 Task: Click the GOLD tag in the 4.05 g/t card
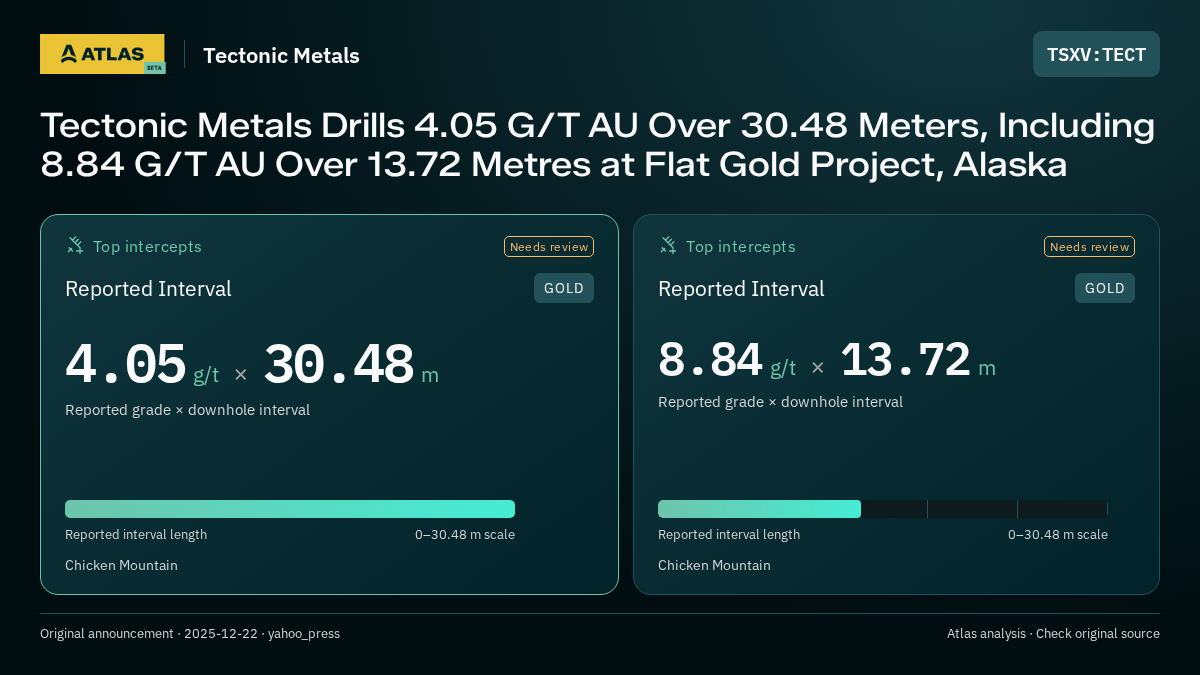coord(564,288)
